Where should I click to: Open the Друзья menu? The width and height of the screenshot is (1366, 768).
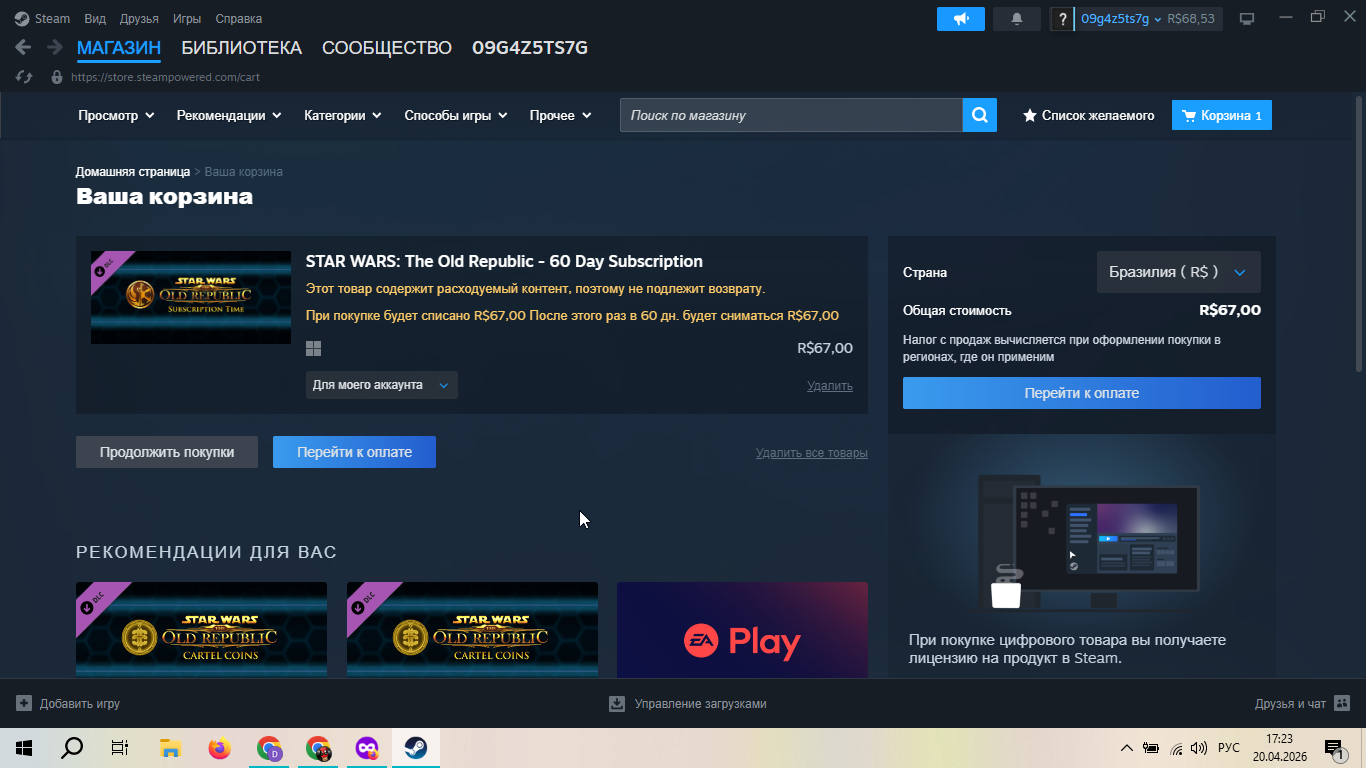tap(139, 19)
